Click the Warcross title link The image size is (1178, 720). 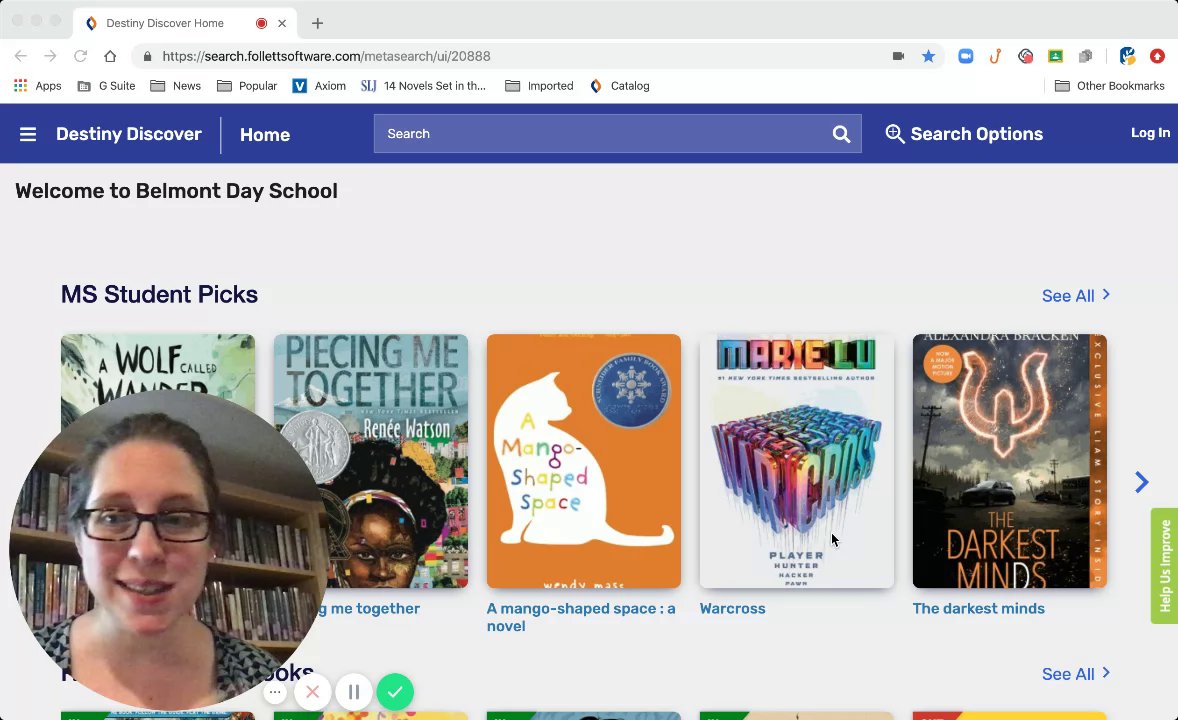click(x=732, y=609)
